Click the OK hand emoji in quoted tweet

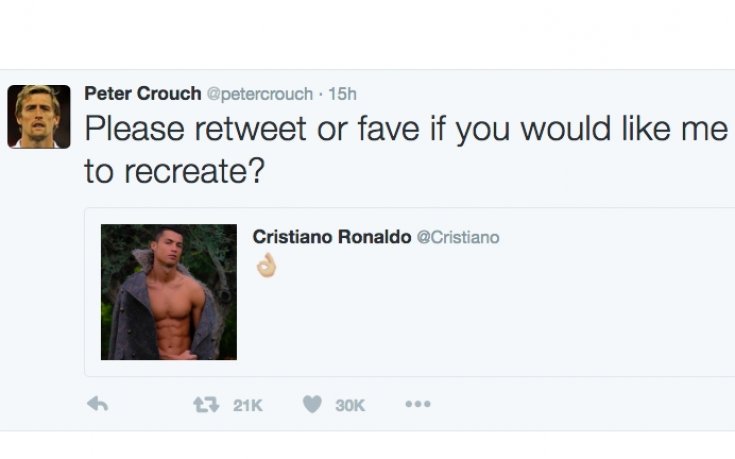(265, 265)
